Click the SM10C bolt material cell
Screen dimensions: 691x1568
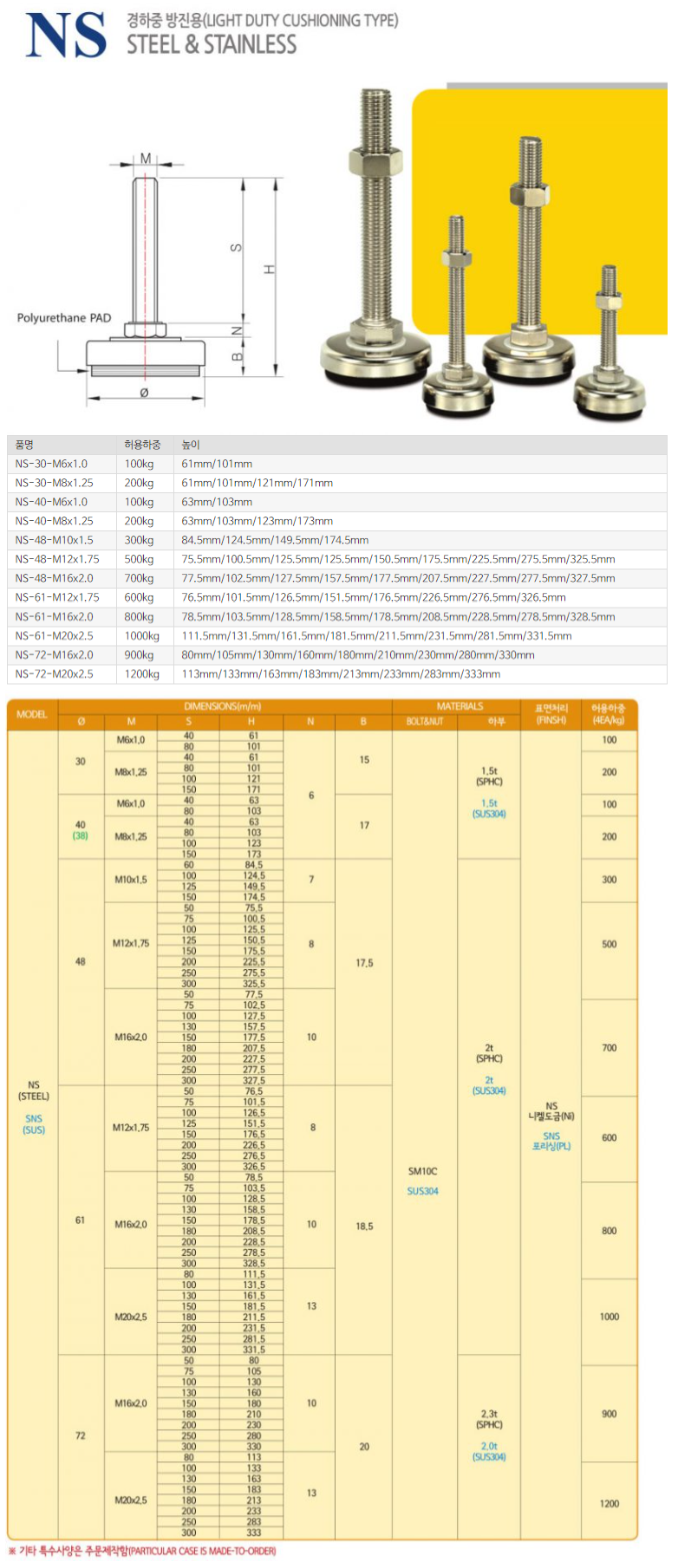[x=423, y=1171]
